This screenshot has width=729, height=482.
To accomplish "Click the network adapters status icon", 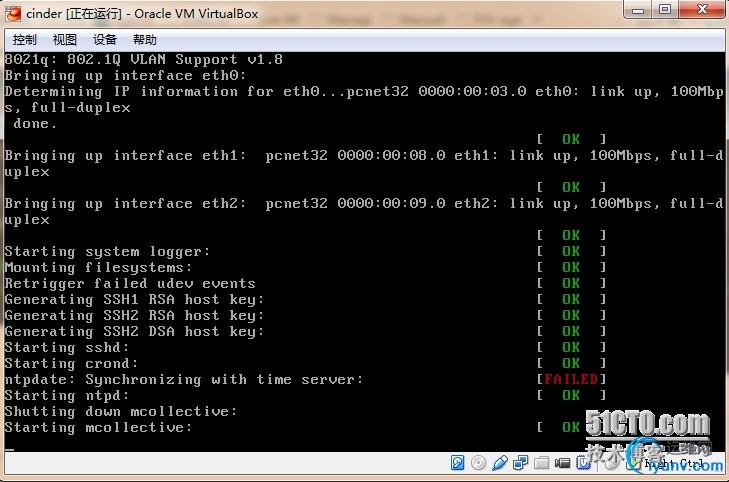I will (x=520, y=463).
